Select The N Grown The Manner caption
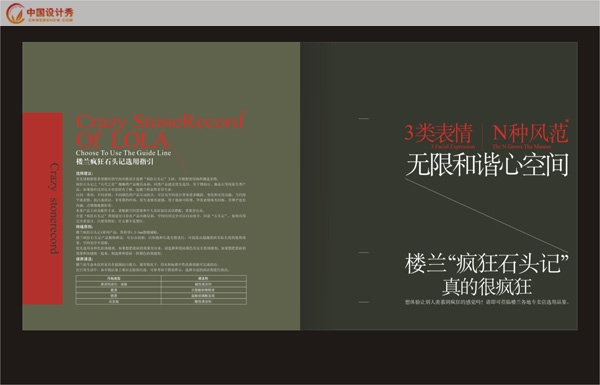Screen dimensions: 600x385 point(522,147)
